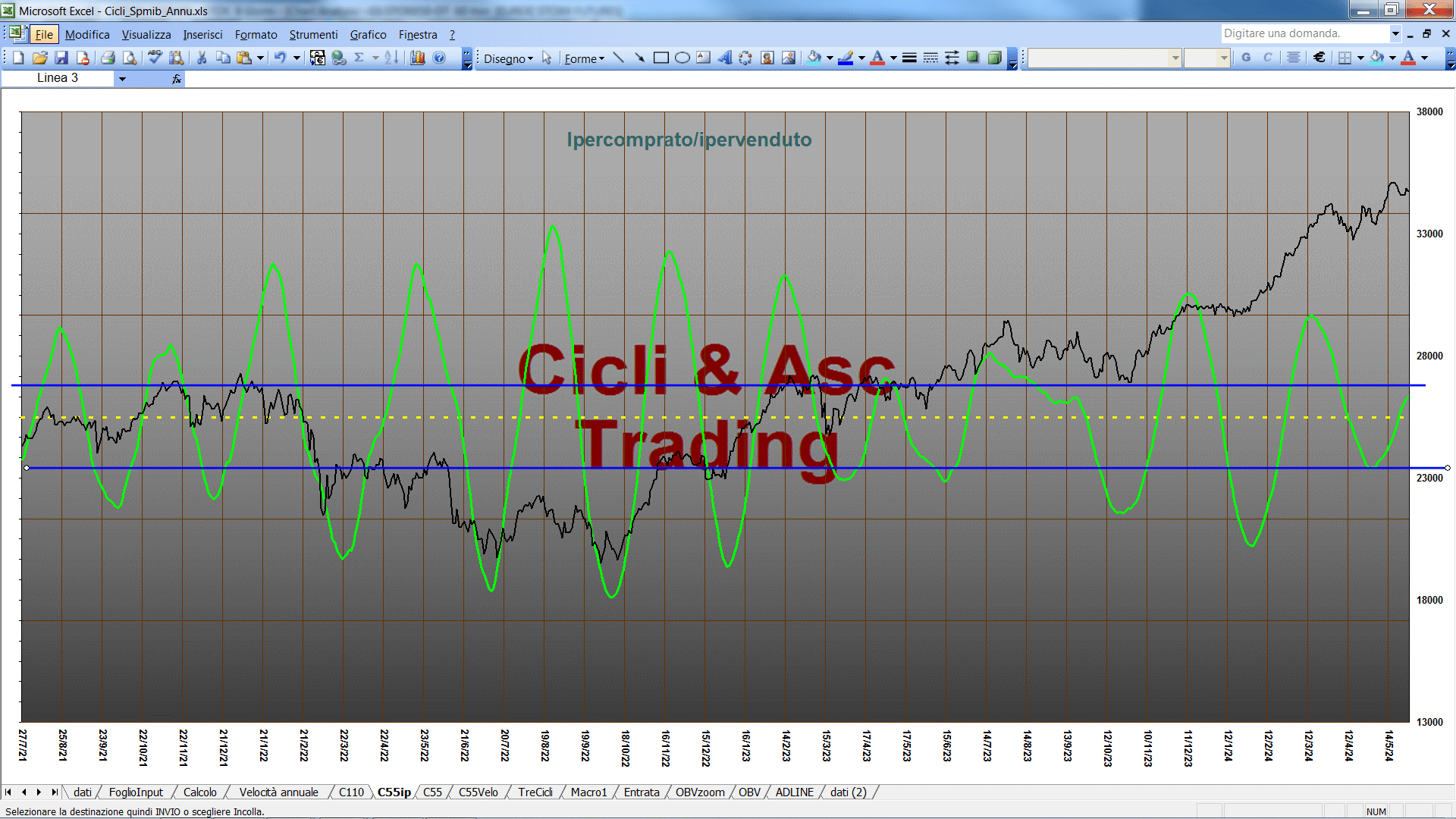Open the font name combo box
Image resolution: width=1456 pixels, height=819 pixels.
[x=1105, y=58]
